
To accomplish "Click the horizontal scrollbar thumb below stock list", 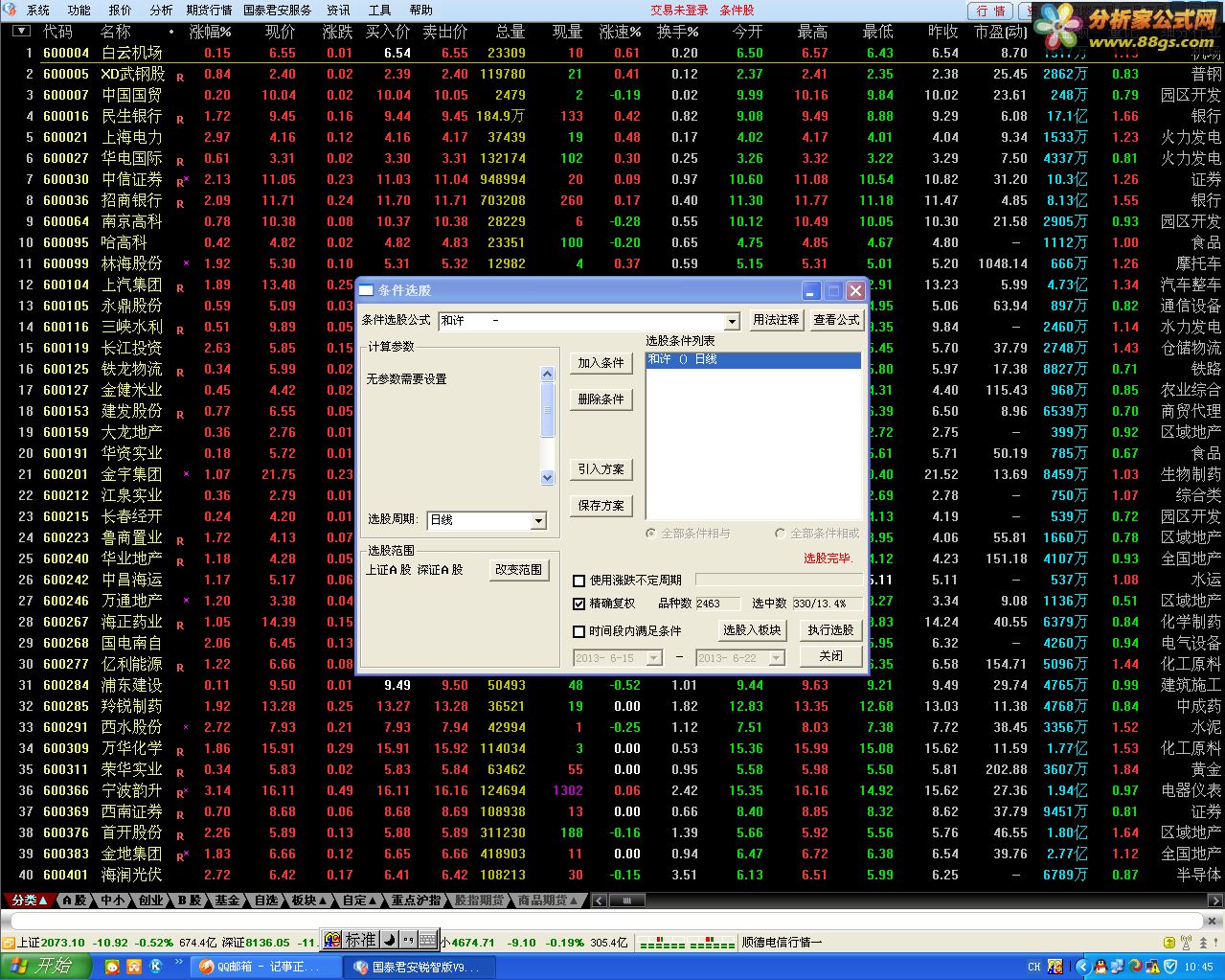I will (x=628, y=900).
